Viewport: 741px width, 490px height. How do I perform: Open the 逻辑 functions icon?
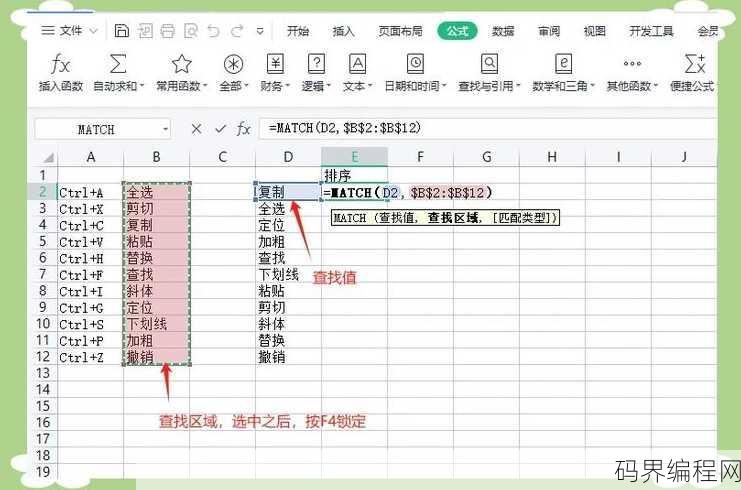click(316, 63)
